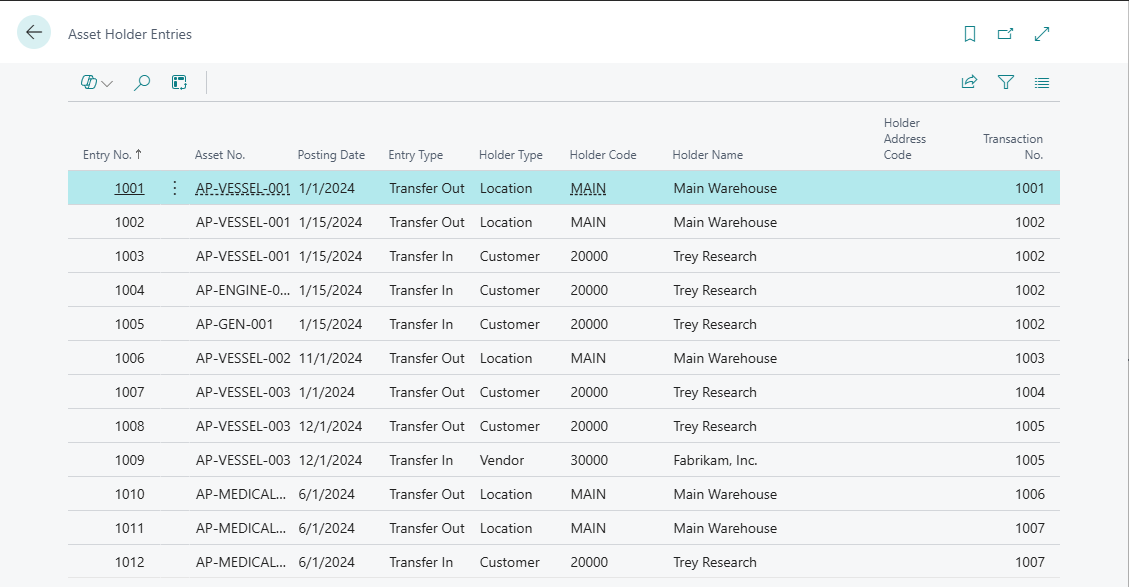This screenshot has width=1129, height=587.
Task: Open the Copilot dropdown in toolbar
Action: [97, 83]
